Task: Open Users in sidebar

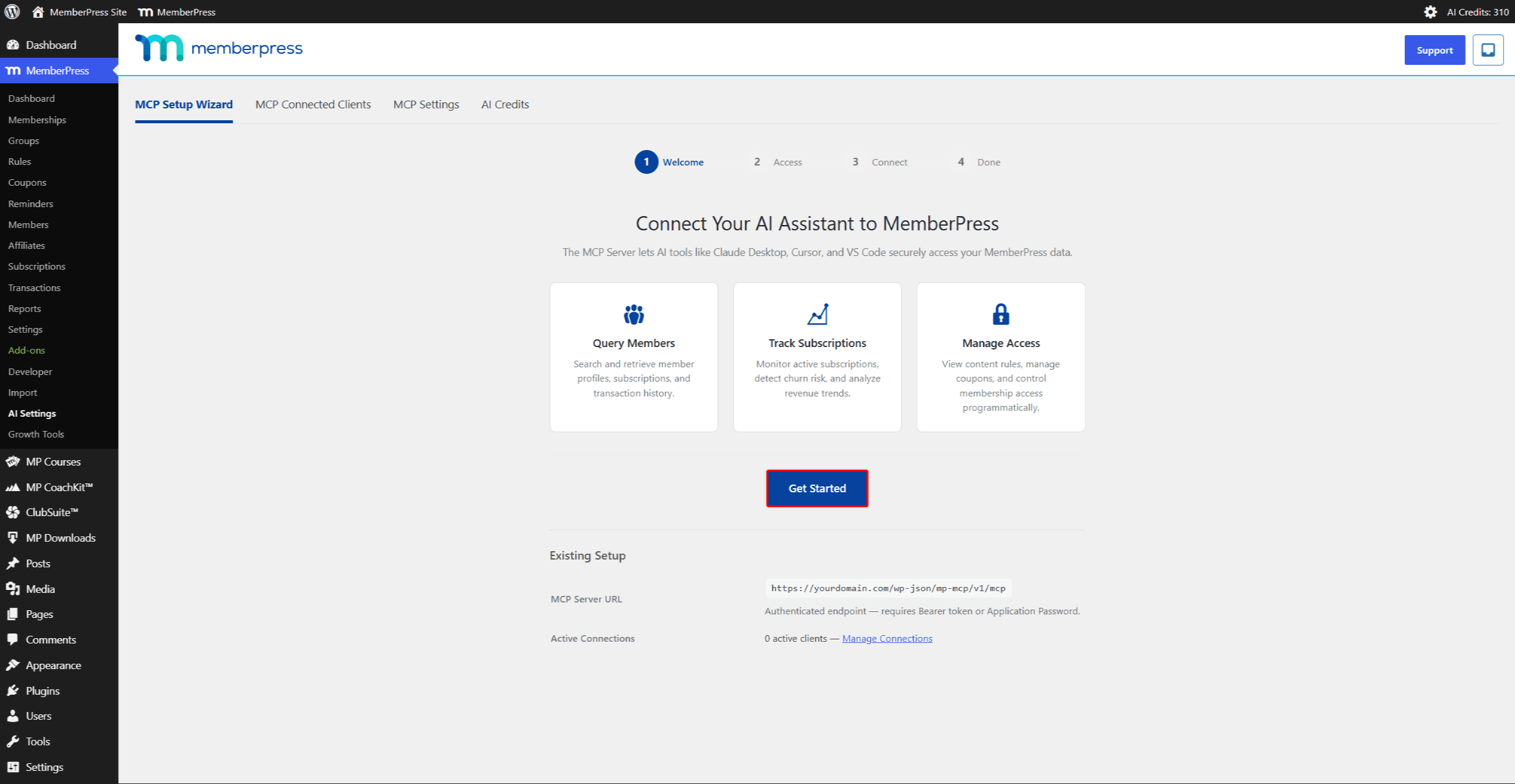Action: click(x=59, y=716)
